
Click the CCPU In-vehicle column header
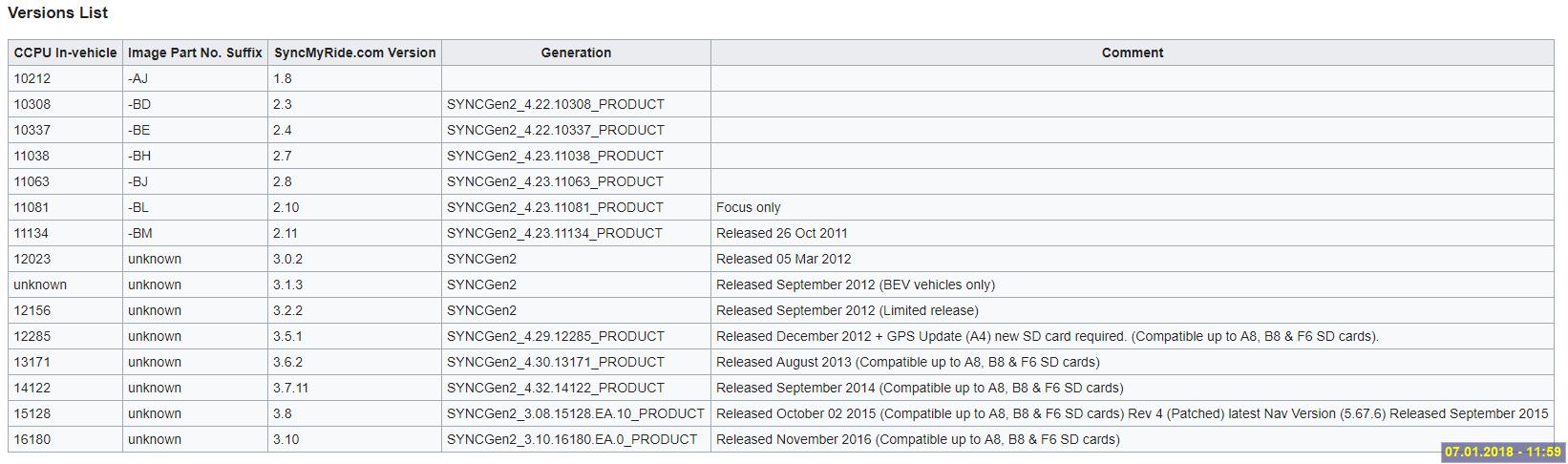click(65, 53)
